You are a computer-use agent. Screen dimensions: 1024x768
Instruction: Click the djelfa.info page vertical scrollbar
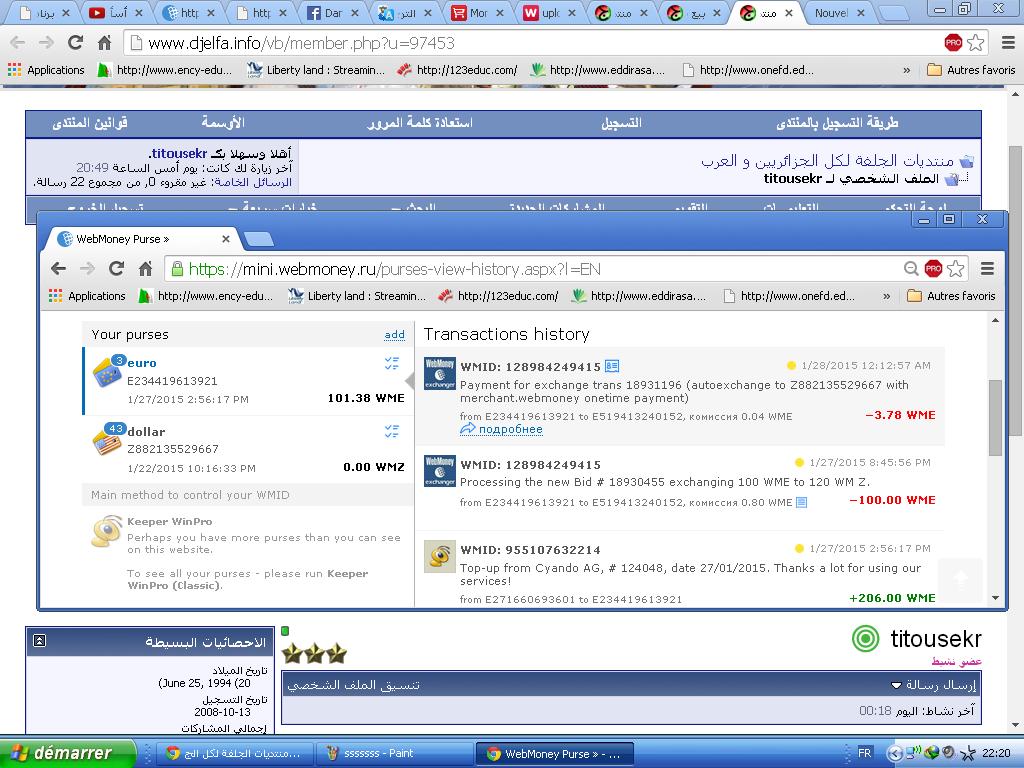tap(1015, 291)
